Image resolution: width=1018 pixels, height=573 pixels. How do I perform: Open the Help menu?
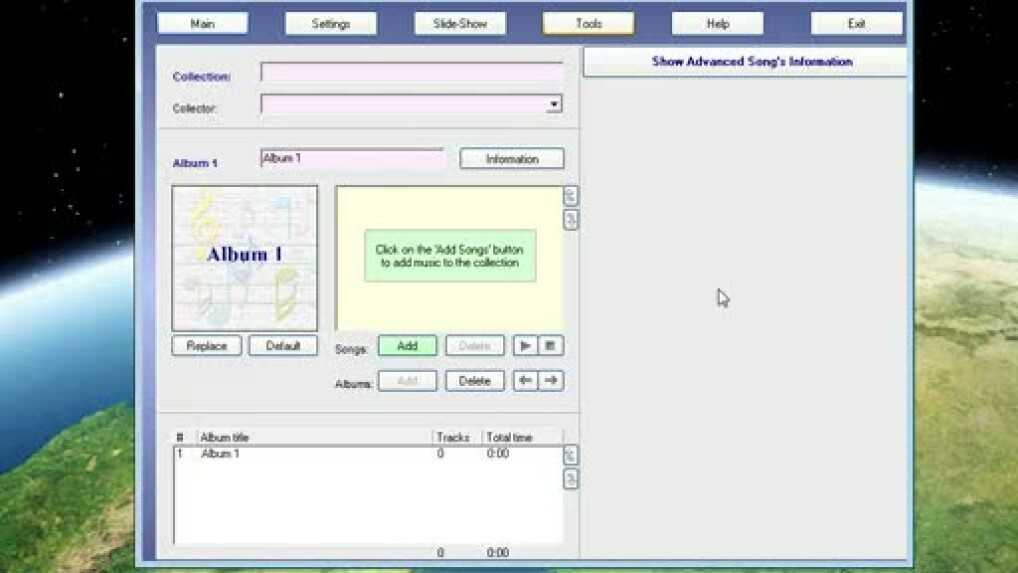point(717,23)
